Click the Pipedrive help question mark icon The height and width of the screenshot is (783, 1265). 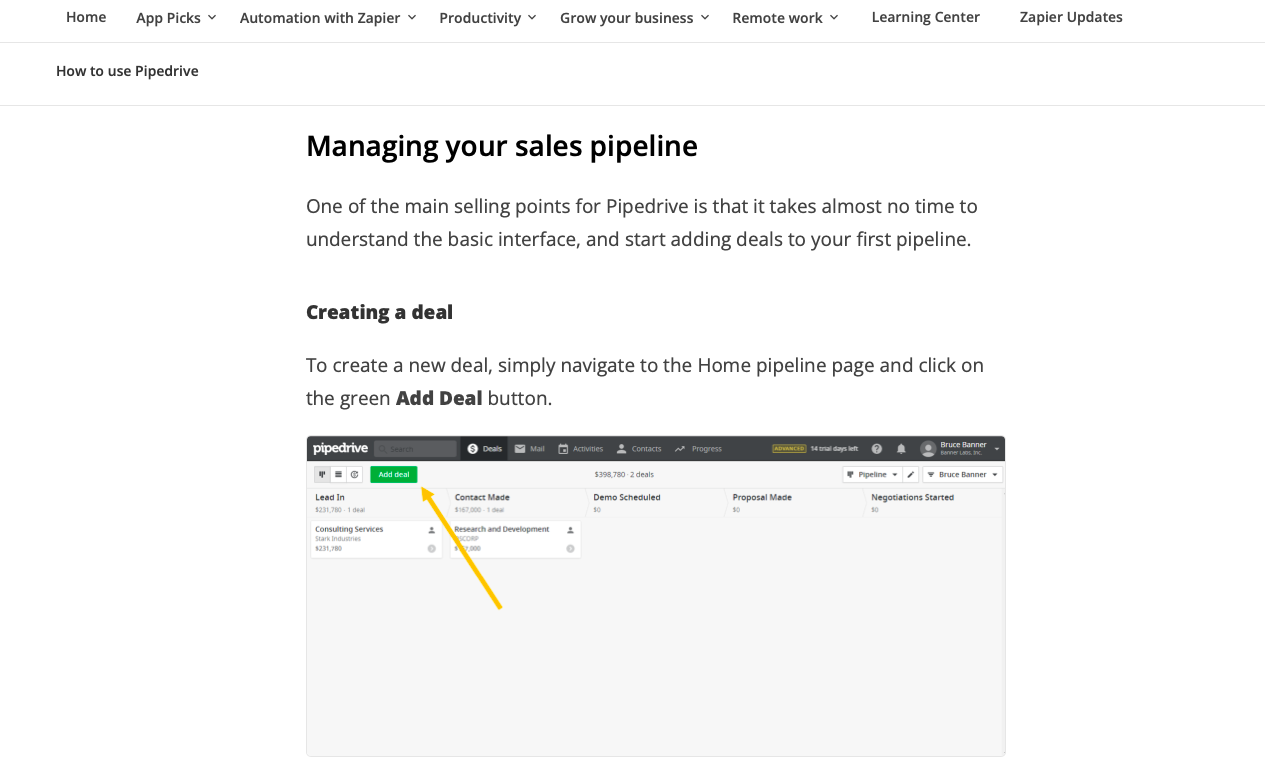click(x=877, y=449)
